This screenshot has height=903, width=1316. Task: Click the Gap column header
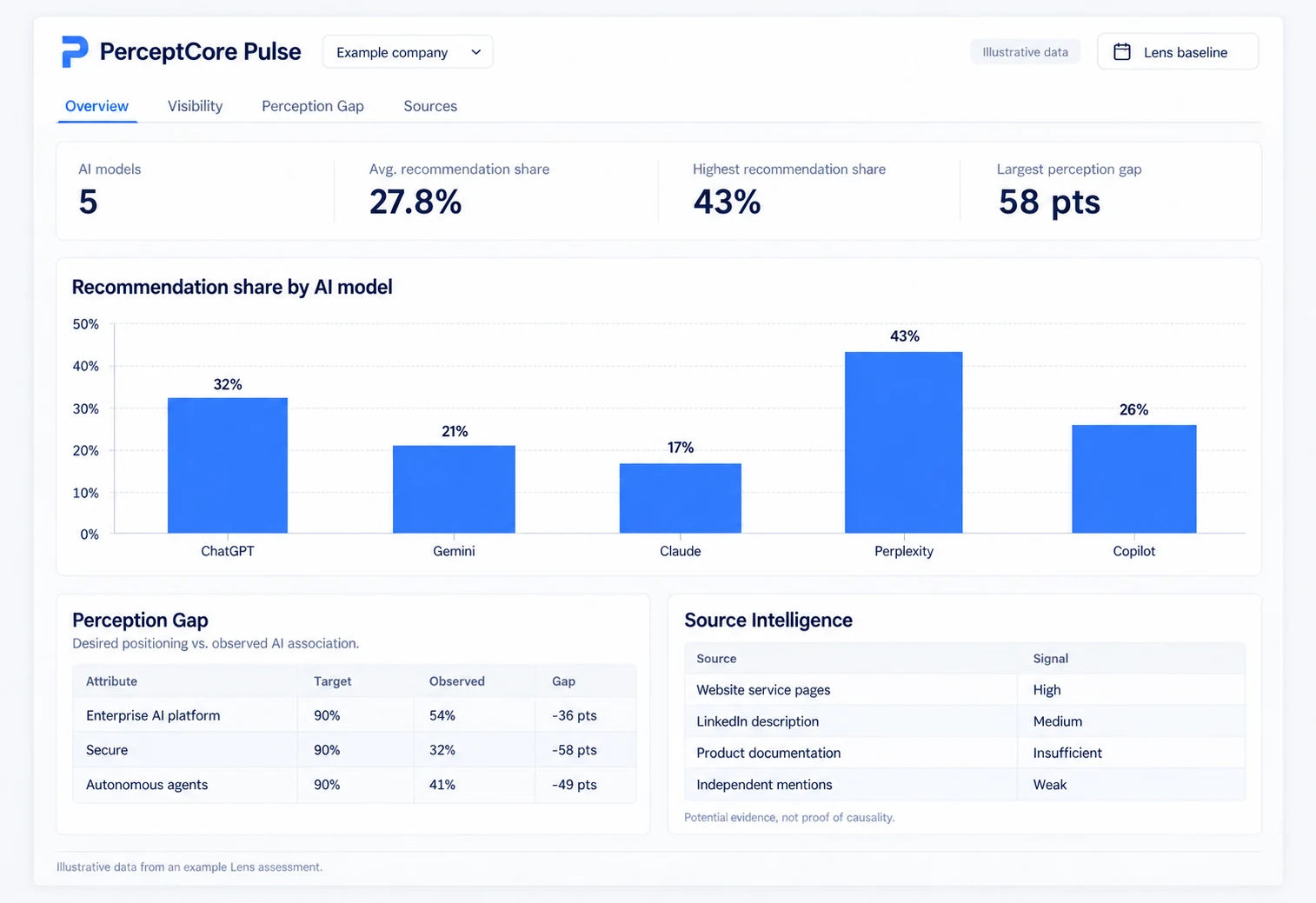click(564, 681)
